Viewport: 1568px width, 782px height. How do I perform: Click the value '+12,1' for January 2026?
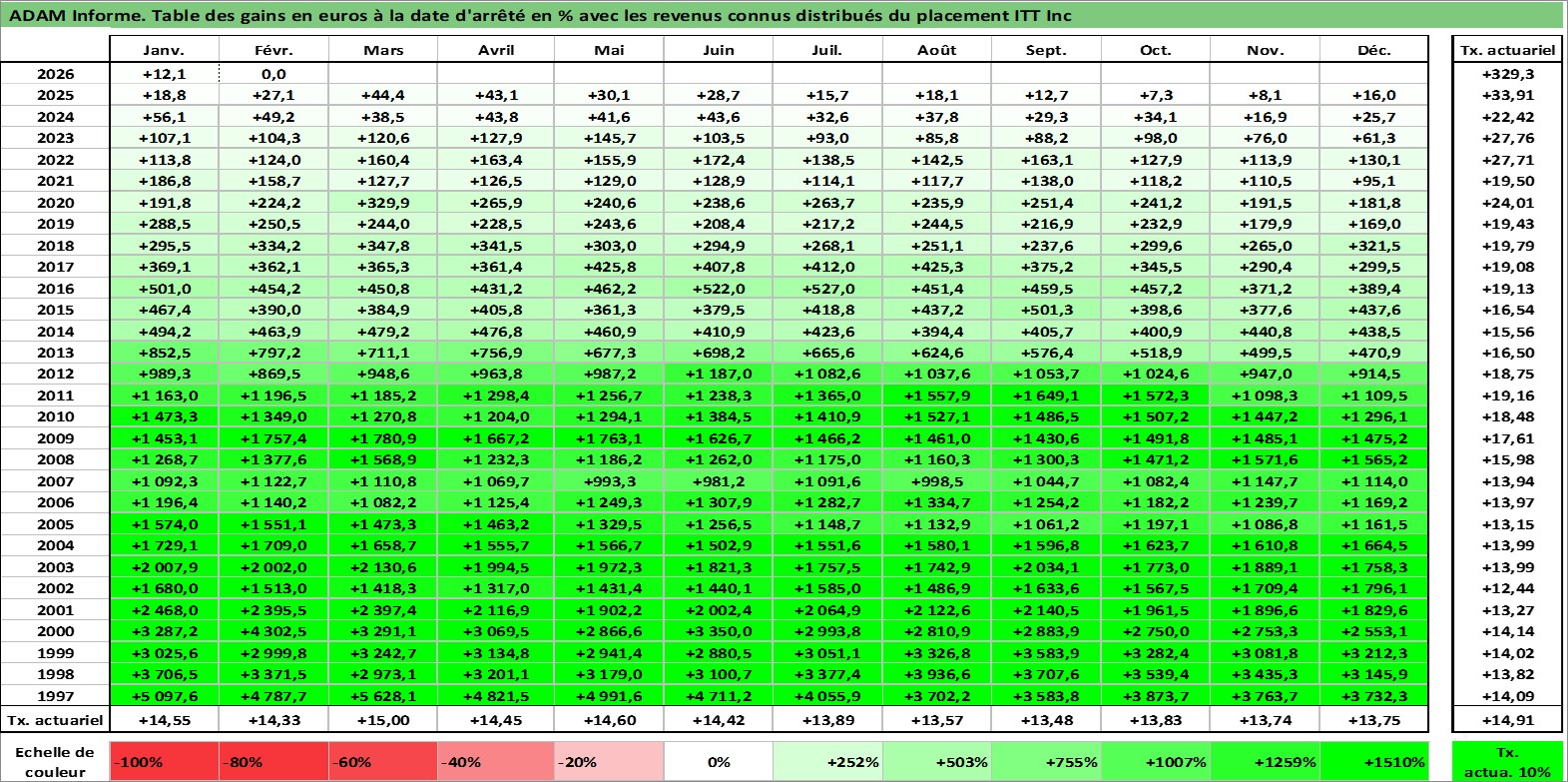click(x=164, y=74)
